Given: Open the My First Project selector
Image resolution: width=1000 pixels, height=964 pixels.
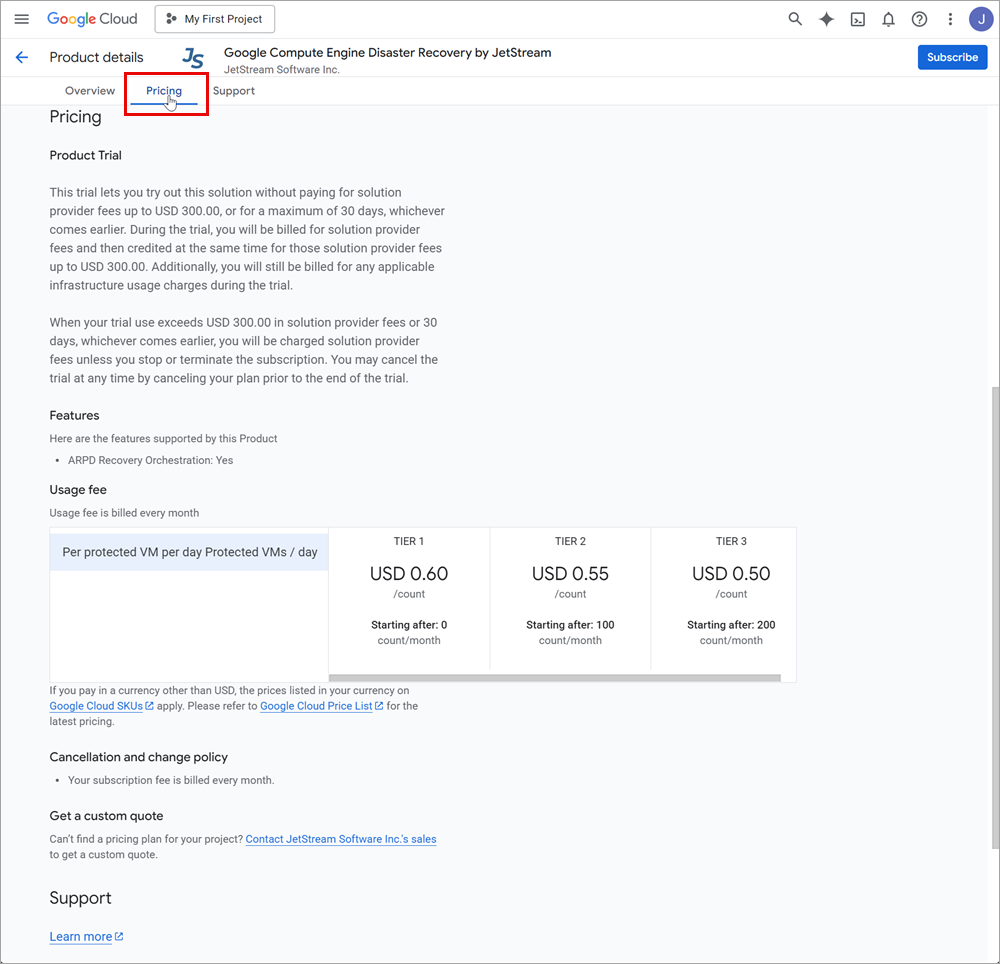Looking at the screenshot, I should pyautogui.click(x=215, y=19).
